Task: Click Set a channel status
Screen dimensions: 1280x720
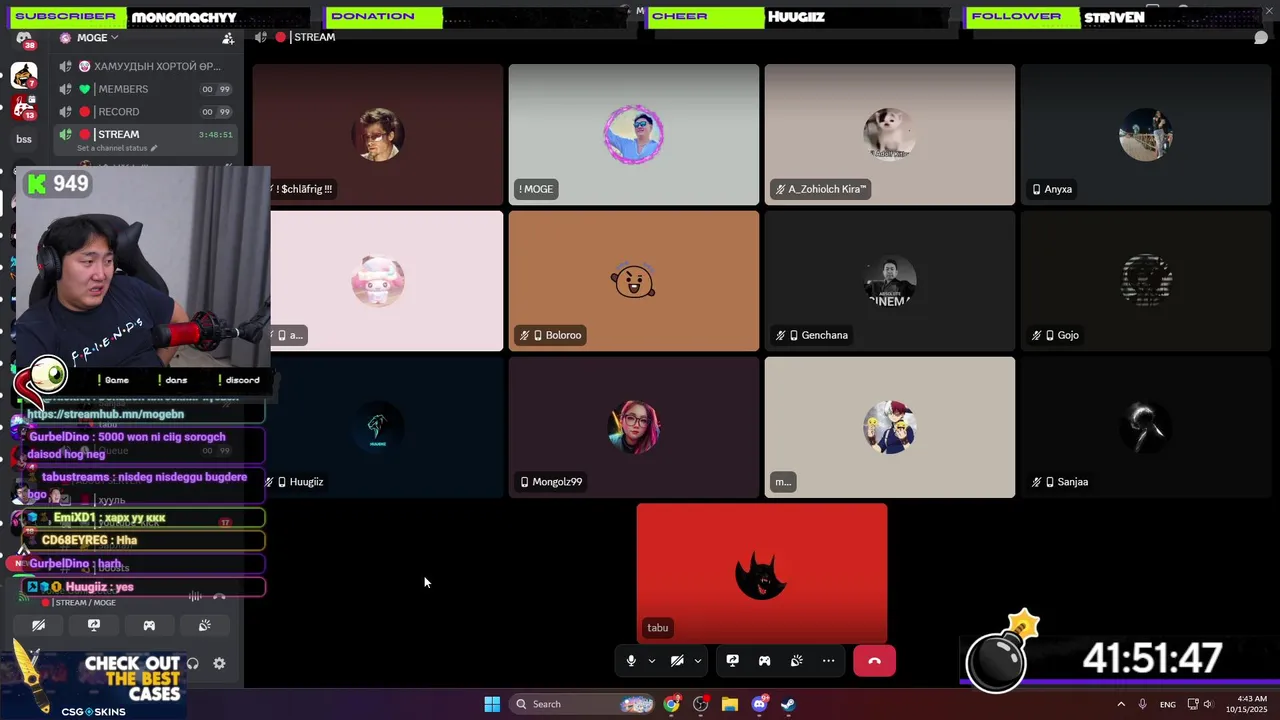Action: tap(117, 148)
